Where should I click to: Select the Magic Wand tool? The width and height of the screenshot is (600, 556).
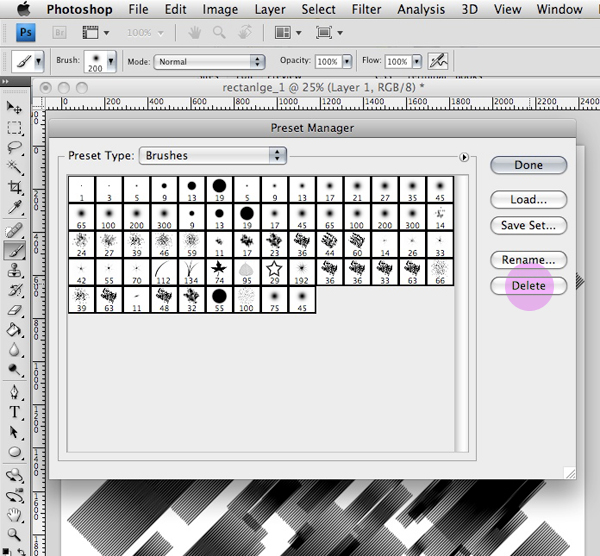click(15, 167)
